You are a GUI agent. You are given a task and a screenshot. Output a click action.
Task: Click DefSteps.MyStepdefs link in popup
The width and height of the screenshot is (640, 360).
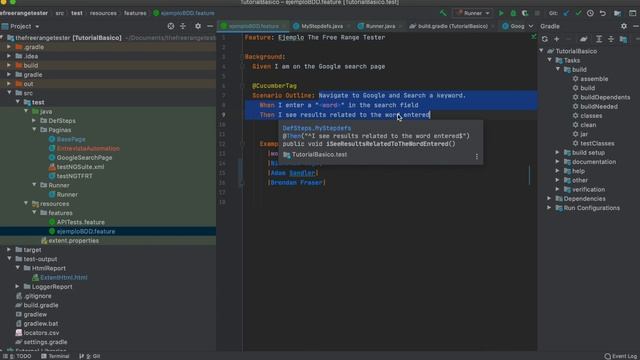316,128
